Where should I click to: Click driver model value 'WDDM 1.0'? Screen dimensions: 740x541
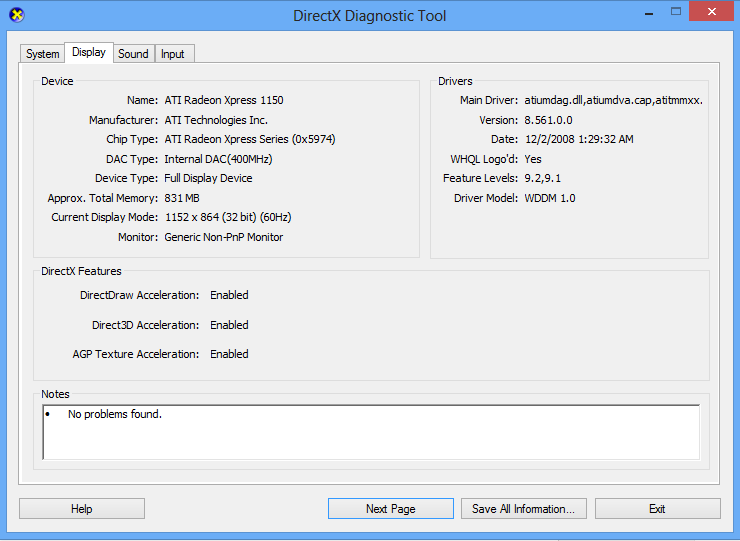[x=550, y=198]
